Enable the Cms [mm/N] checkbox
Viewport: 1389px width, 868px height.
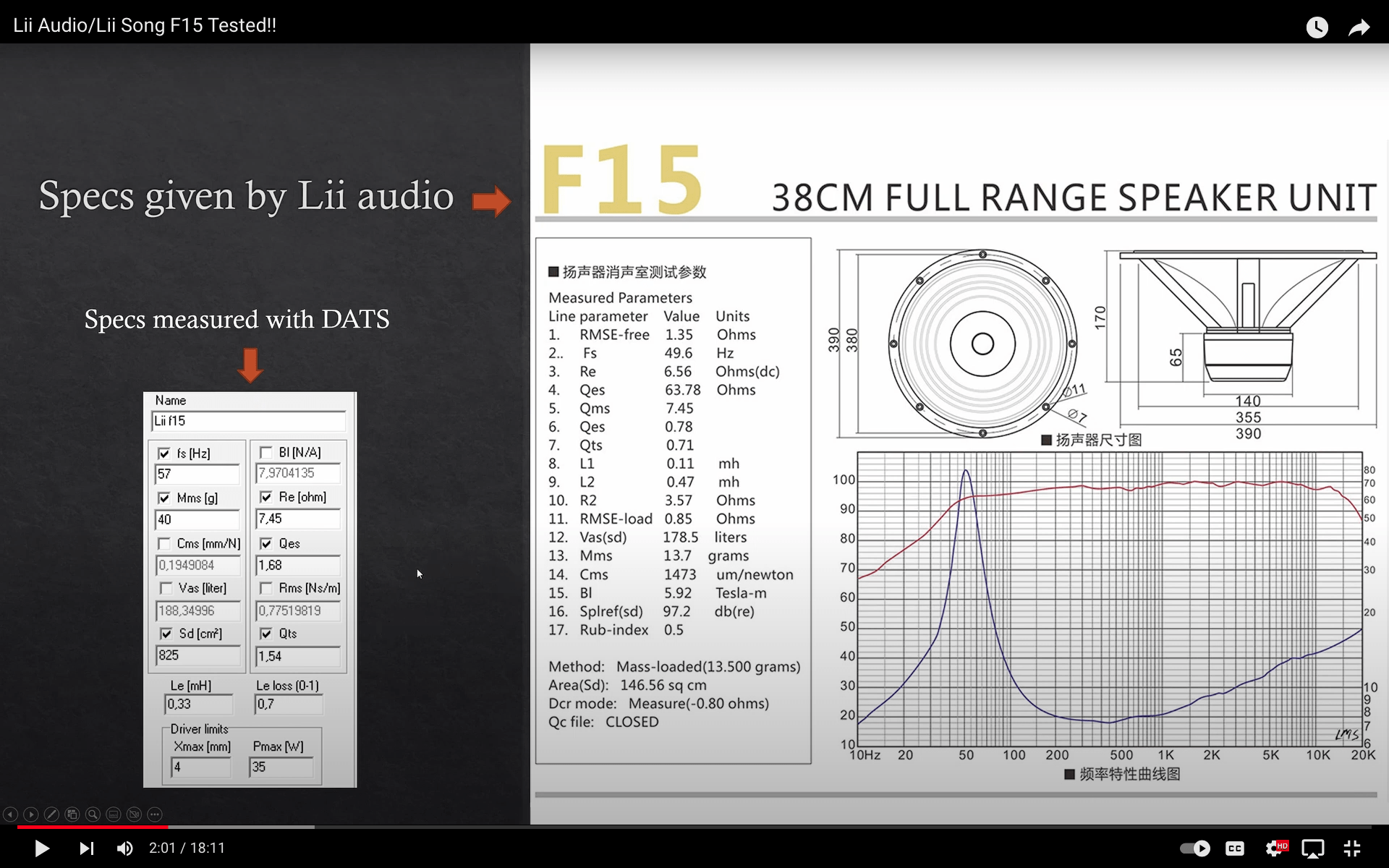[x=164, y=543]
